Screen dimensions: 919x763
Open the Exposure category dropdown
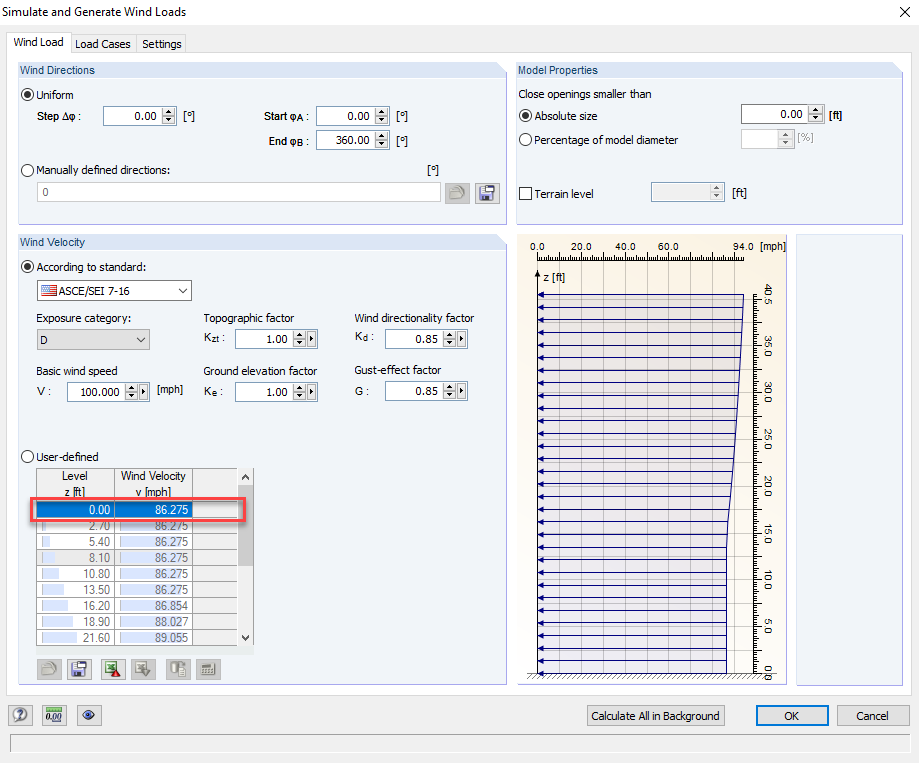click(142, 339)
